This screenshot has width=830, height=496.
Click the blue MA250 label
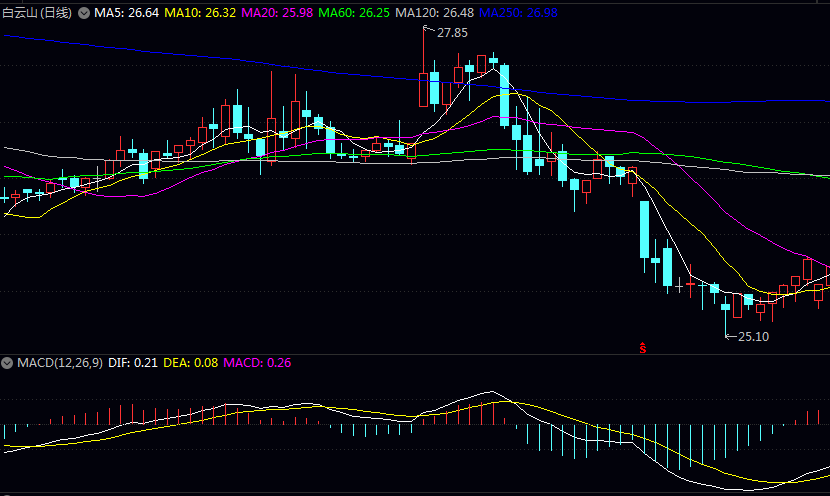(518, 13)
